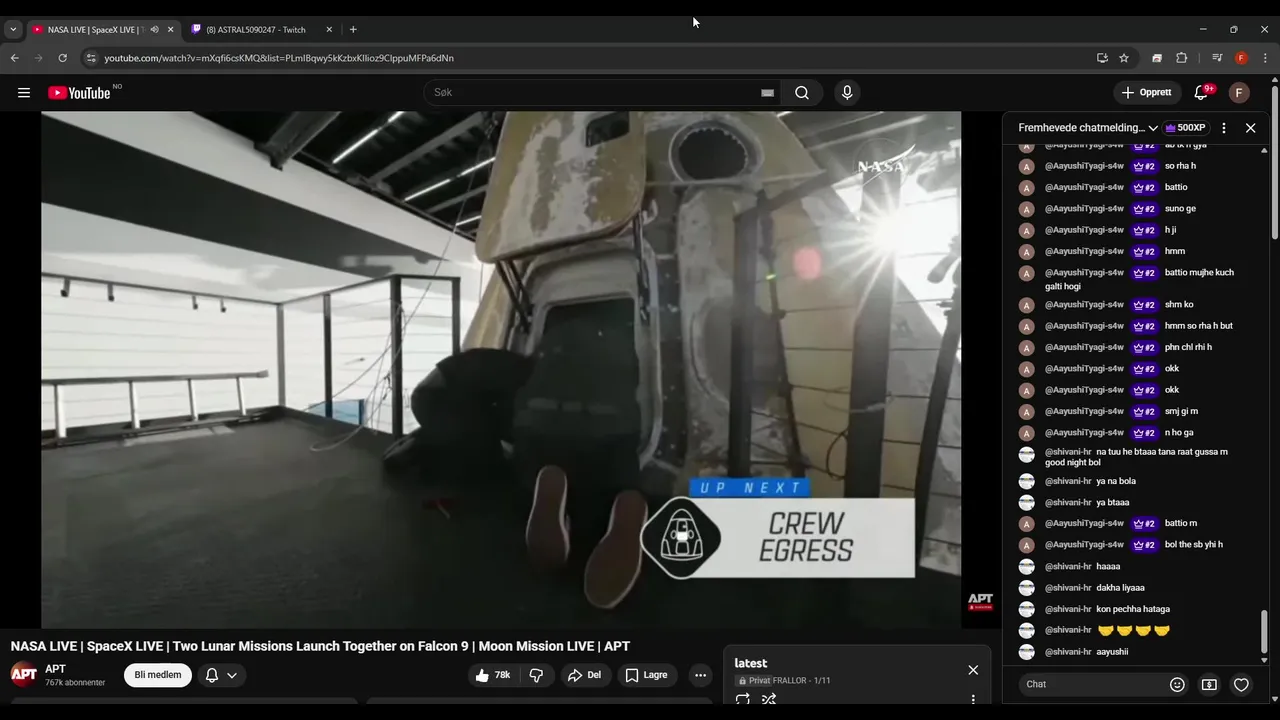
Task: Click the 500XP crown badge
Action: [1186, 128]
